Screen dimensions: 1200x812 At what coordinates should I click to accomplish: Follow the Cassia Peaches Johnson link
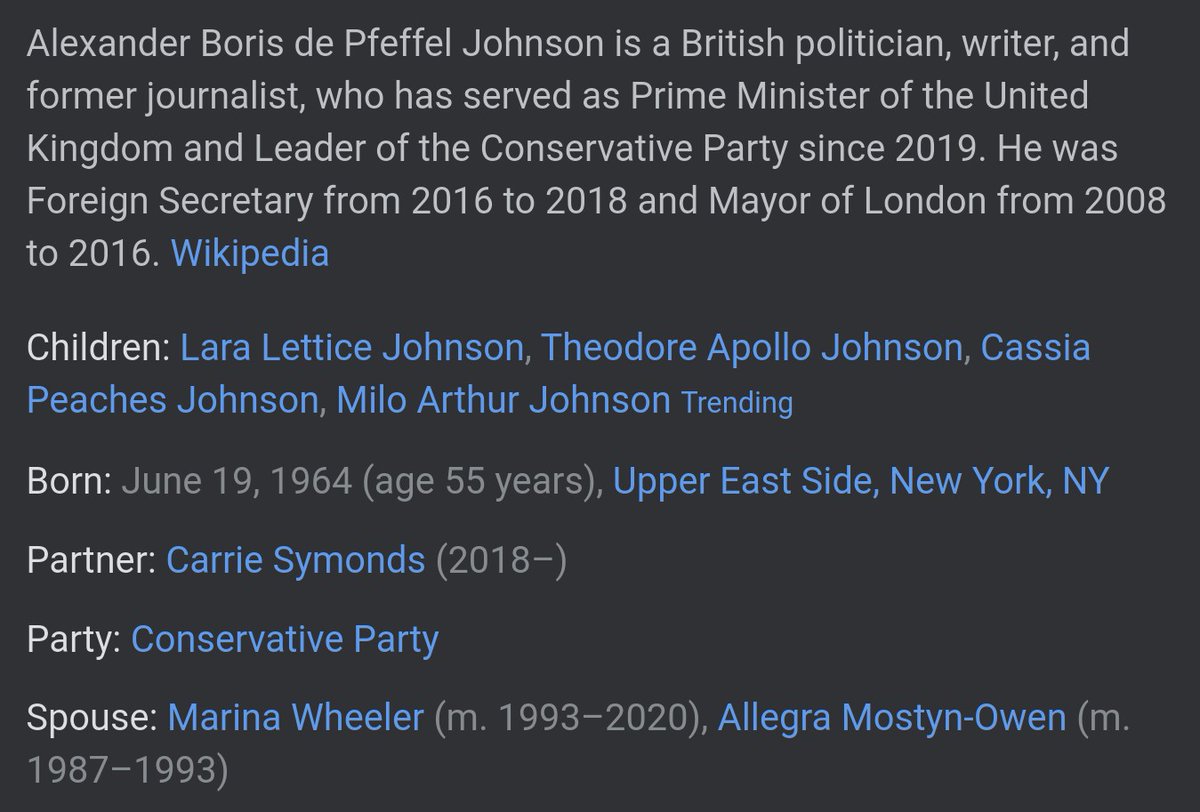pyautogui.click(x=558, y=374)
